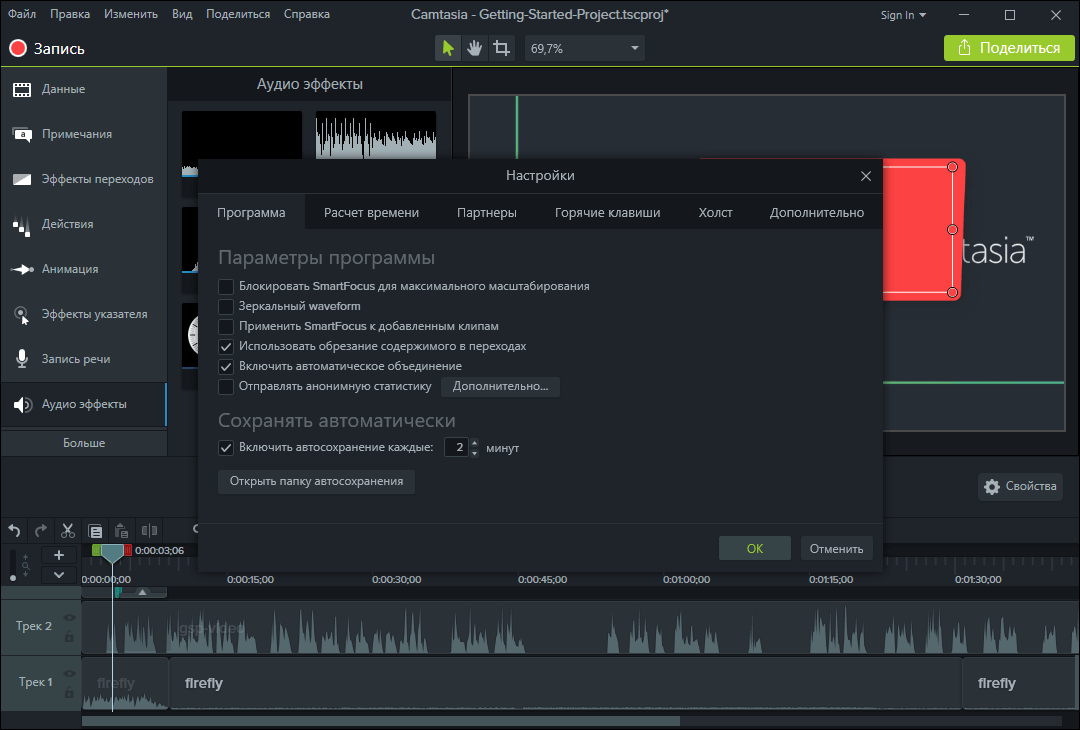Enable Зеркальный waveform checkbox
This screenshot has height=730, width=1080.
point(226,306)
